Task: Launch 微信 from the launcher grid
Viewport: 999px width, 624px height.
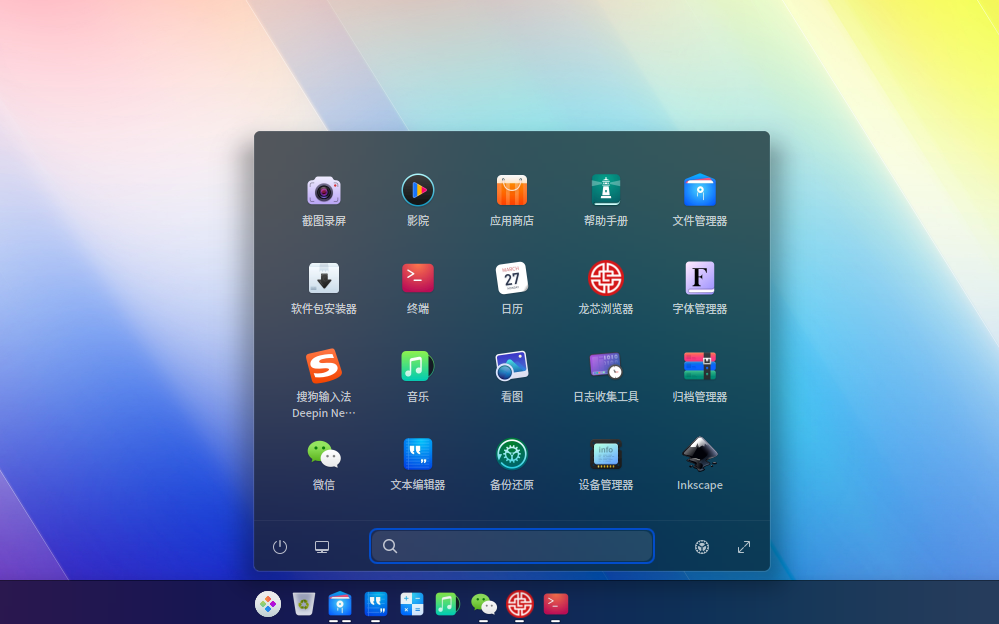Action: 324,454
